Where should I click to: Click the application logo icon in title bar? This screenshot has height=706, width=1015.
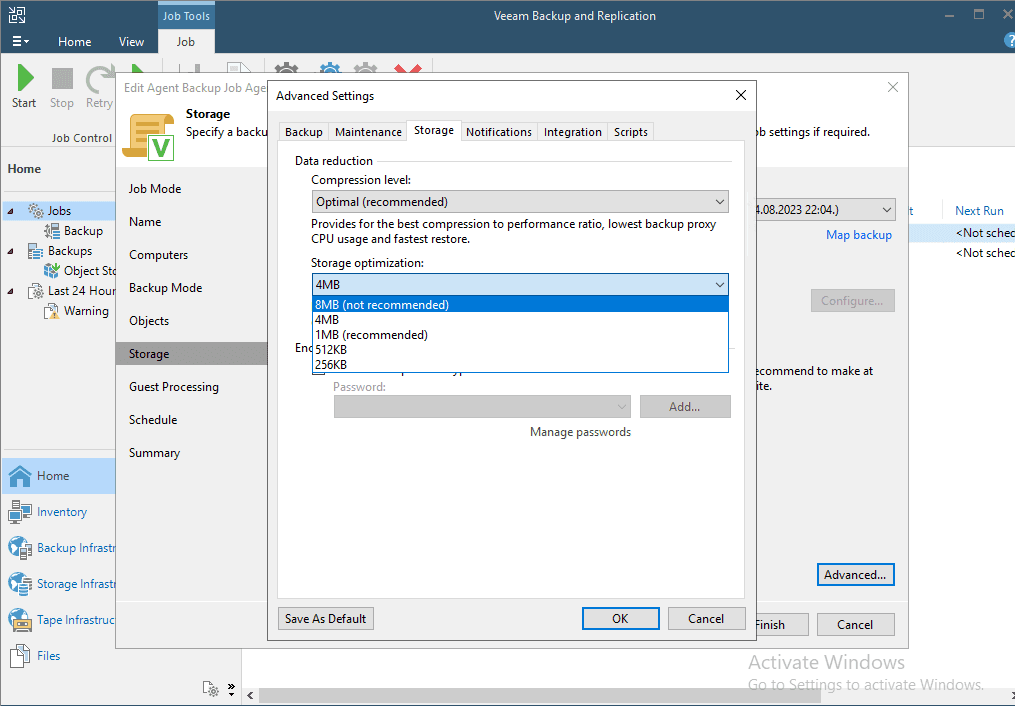tap(17, 15)
